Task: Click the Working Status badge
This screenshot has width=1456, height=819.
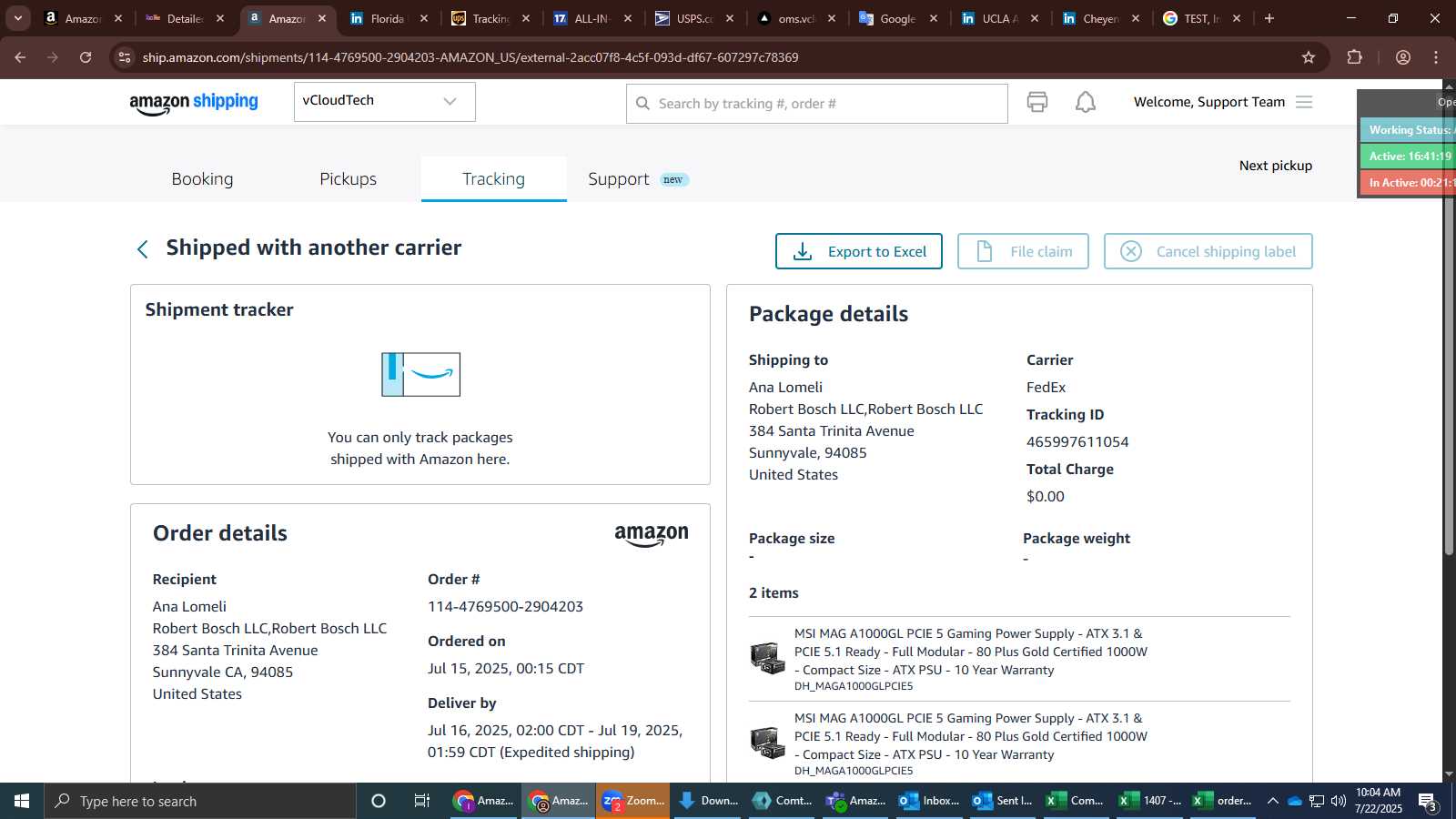Action: [x=1408, y=130]
